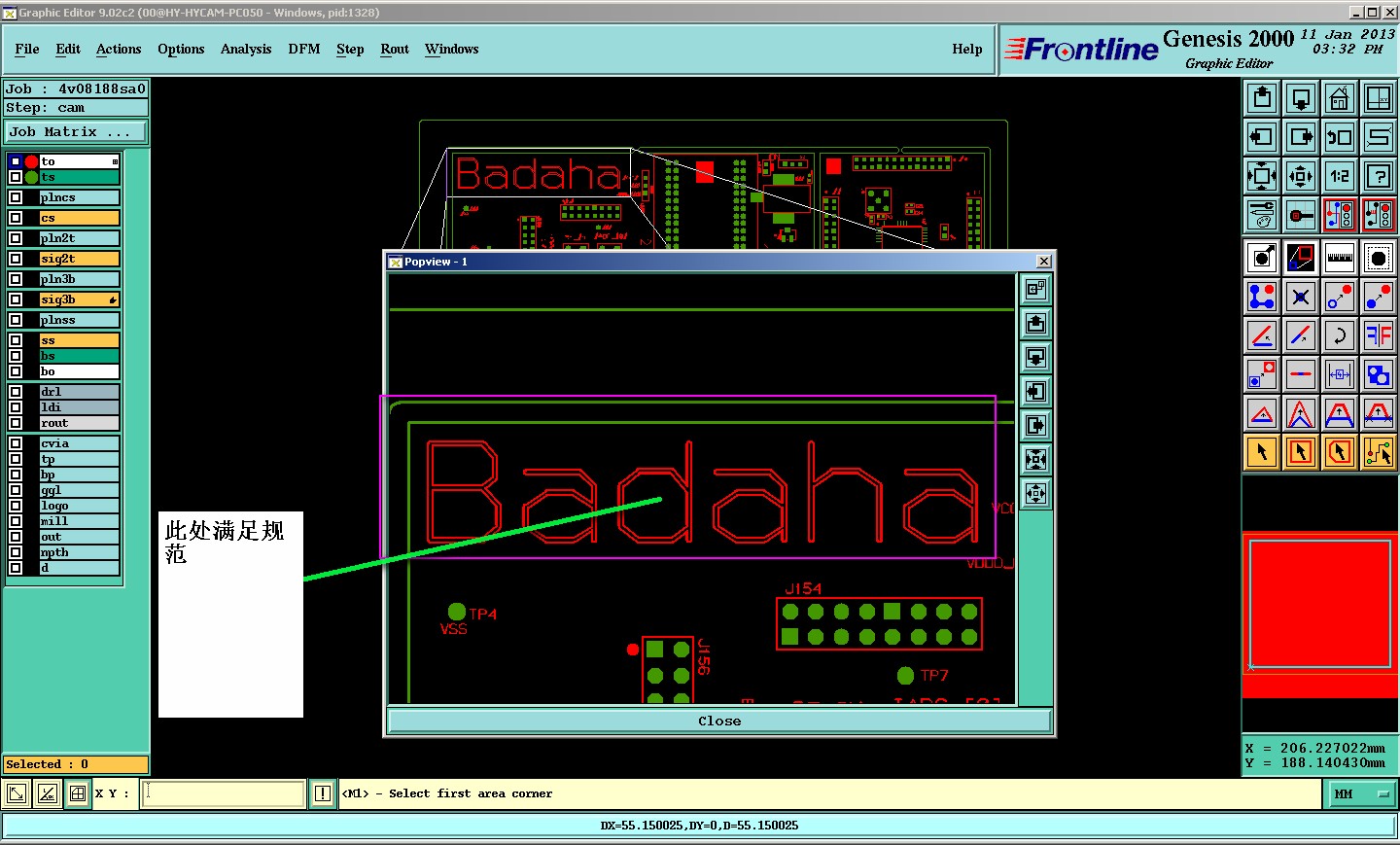
Task: Click the Popview pan up icon
Action: coord(1036,323)
